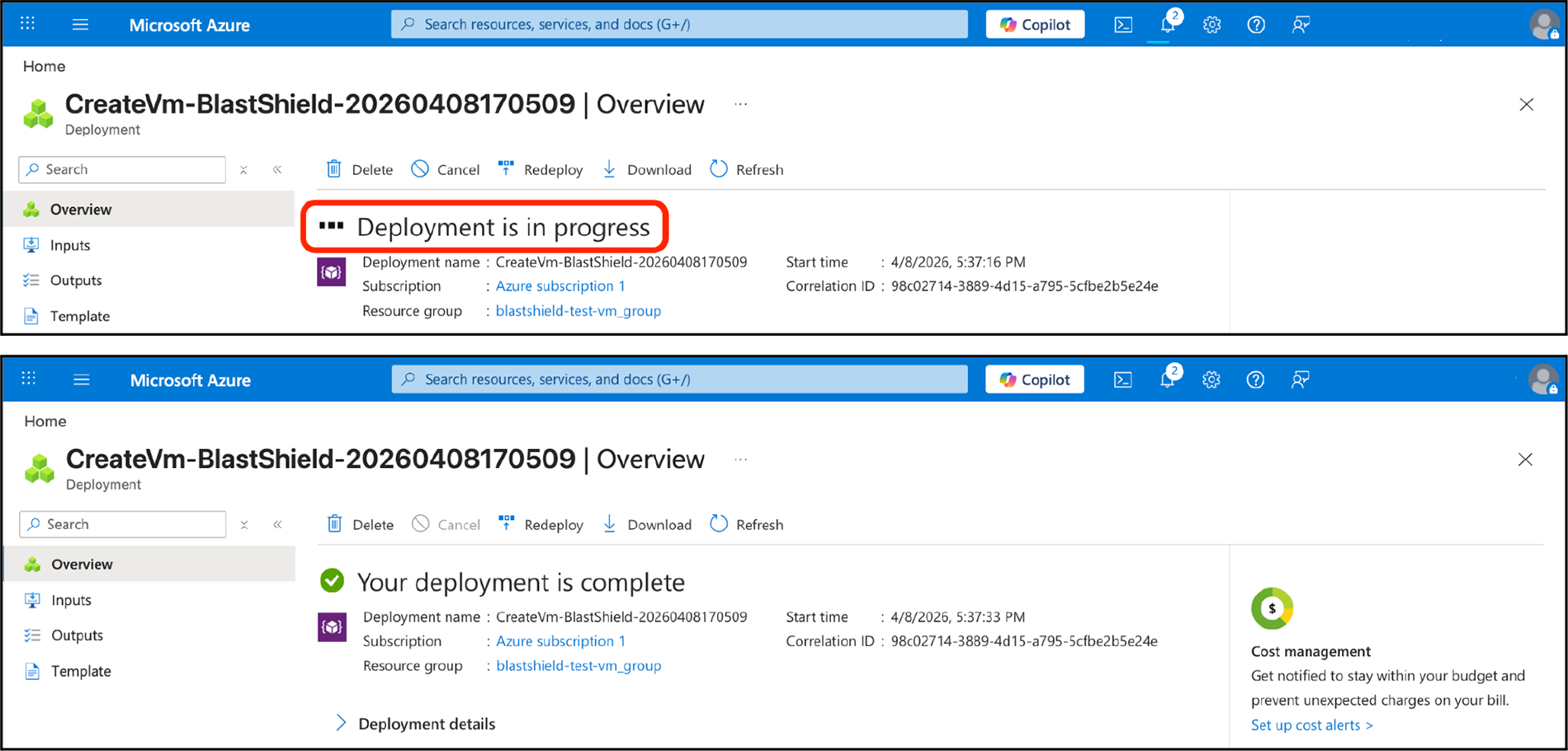Image resolution: width=1568 pixels, height=751 pixels.
Task: Click Microsoft Azure logo text on the completed page
Action: (x=191, y=380)
